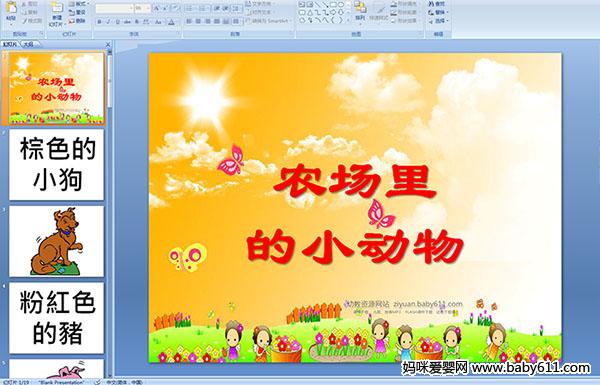Click the slide thumbnail scrollbar
Image resolution: width=600 pixels, height=385 pixels.
click(110, 214)
